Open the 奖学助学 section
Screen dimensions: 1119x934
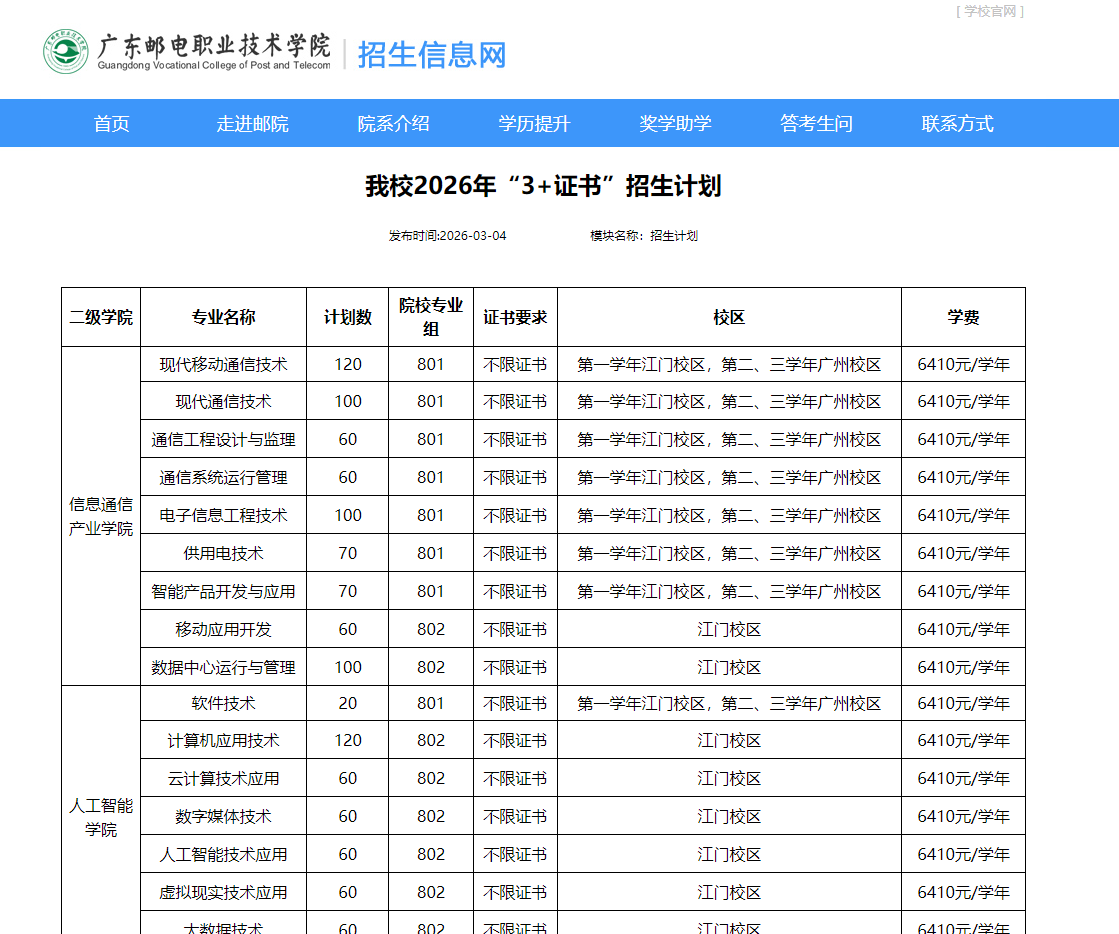[x=675, y=123]
